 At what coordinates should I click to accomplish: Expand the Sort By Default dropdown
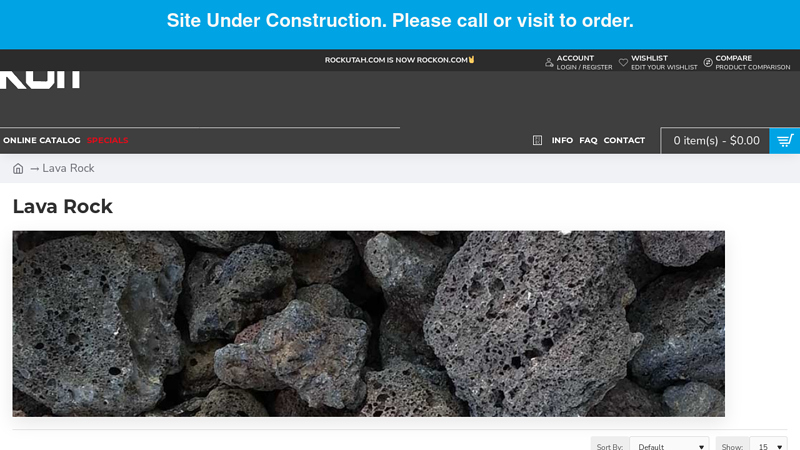(669, 446)
